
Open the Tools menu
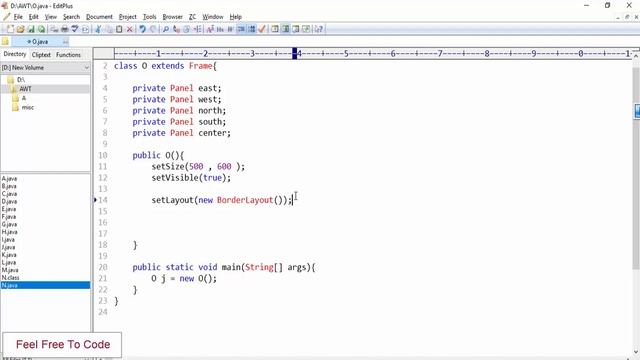point(150,17)
